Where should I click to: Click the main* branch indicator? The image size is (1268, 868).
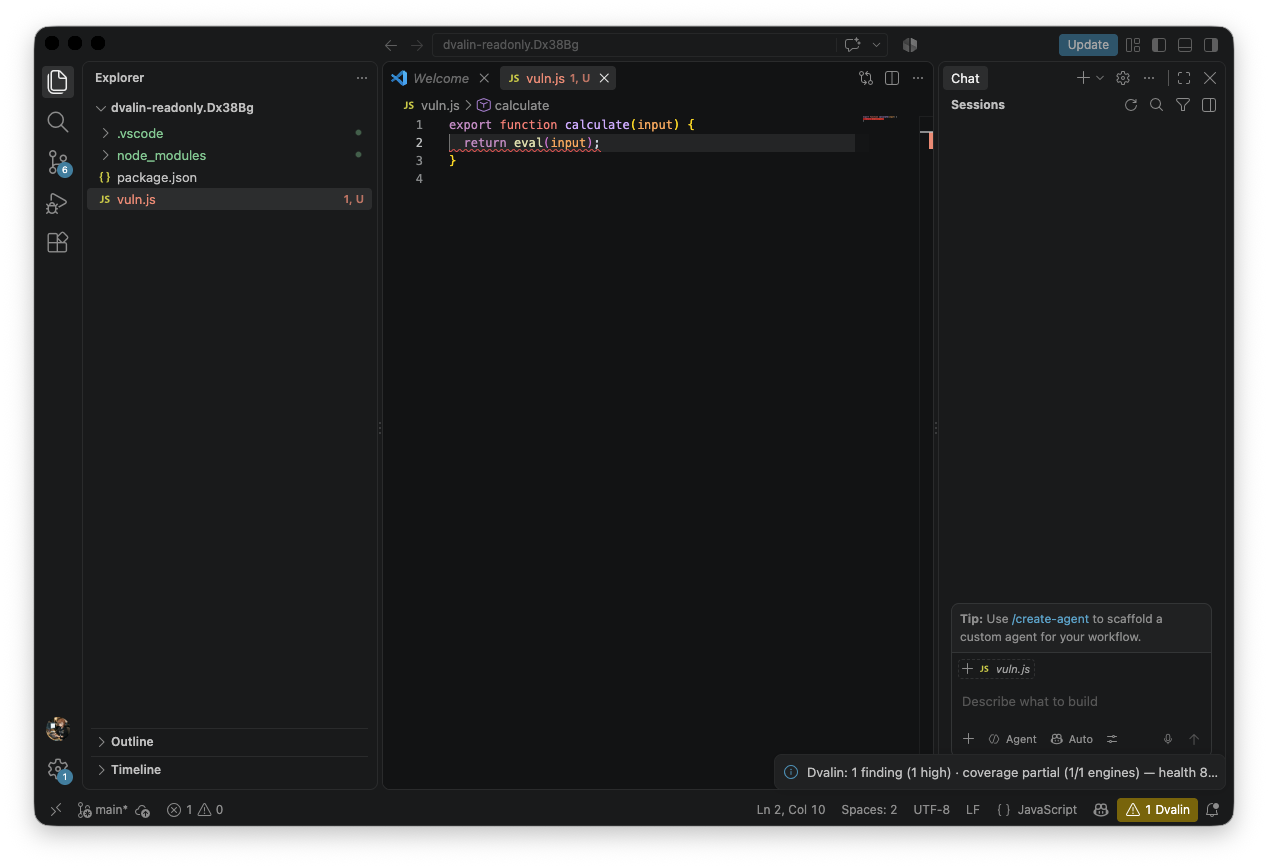103,810
